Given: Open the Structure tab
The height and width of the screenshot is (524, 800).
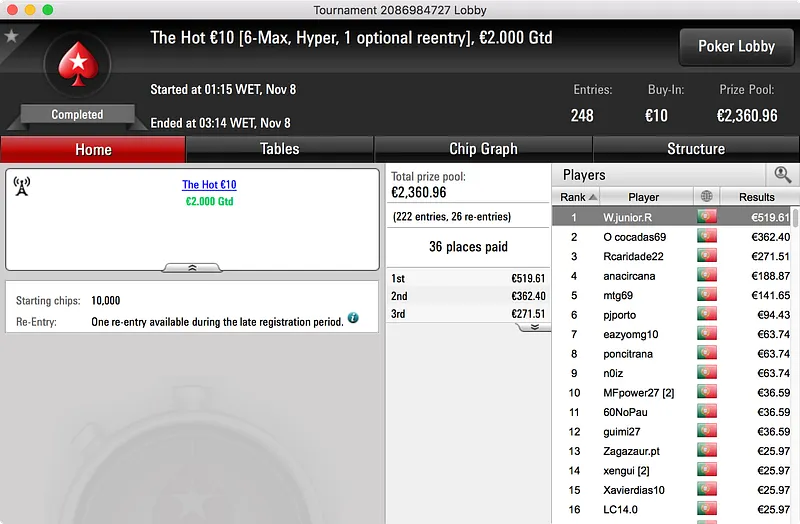Looking at the screenshot, I should 696,149.
